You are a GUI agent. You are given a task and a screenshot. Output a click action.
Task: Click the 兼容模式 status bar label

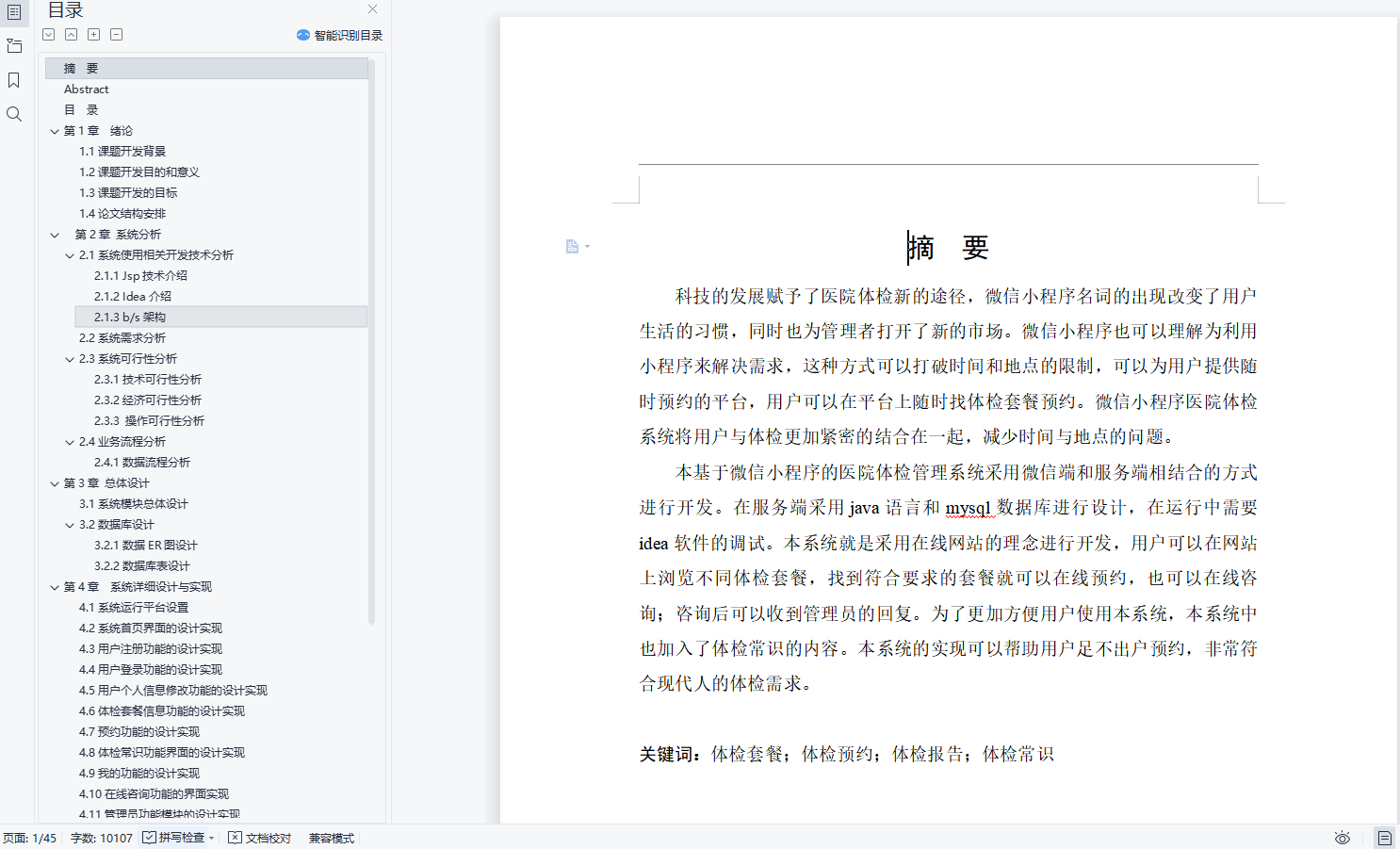(332, 838)
